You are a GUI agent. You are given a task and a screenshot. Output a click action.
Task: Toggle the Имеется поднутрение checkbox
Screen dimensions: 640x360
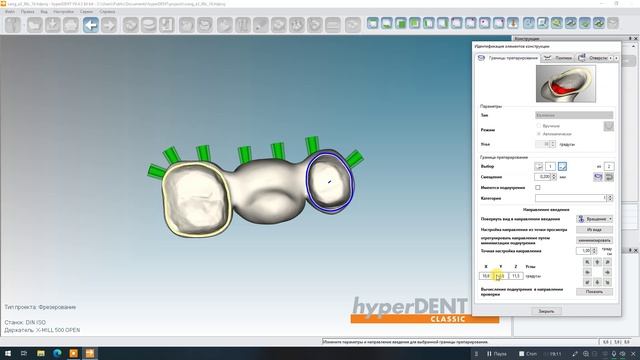538,187
